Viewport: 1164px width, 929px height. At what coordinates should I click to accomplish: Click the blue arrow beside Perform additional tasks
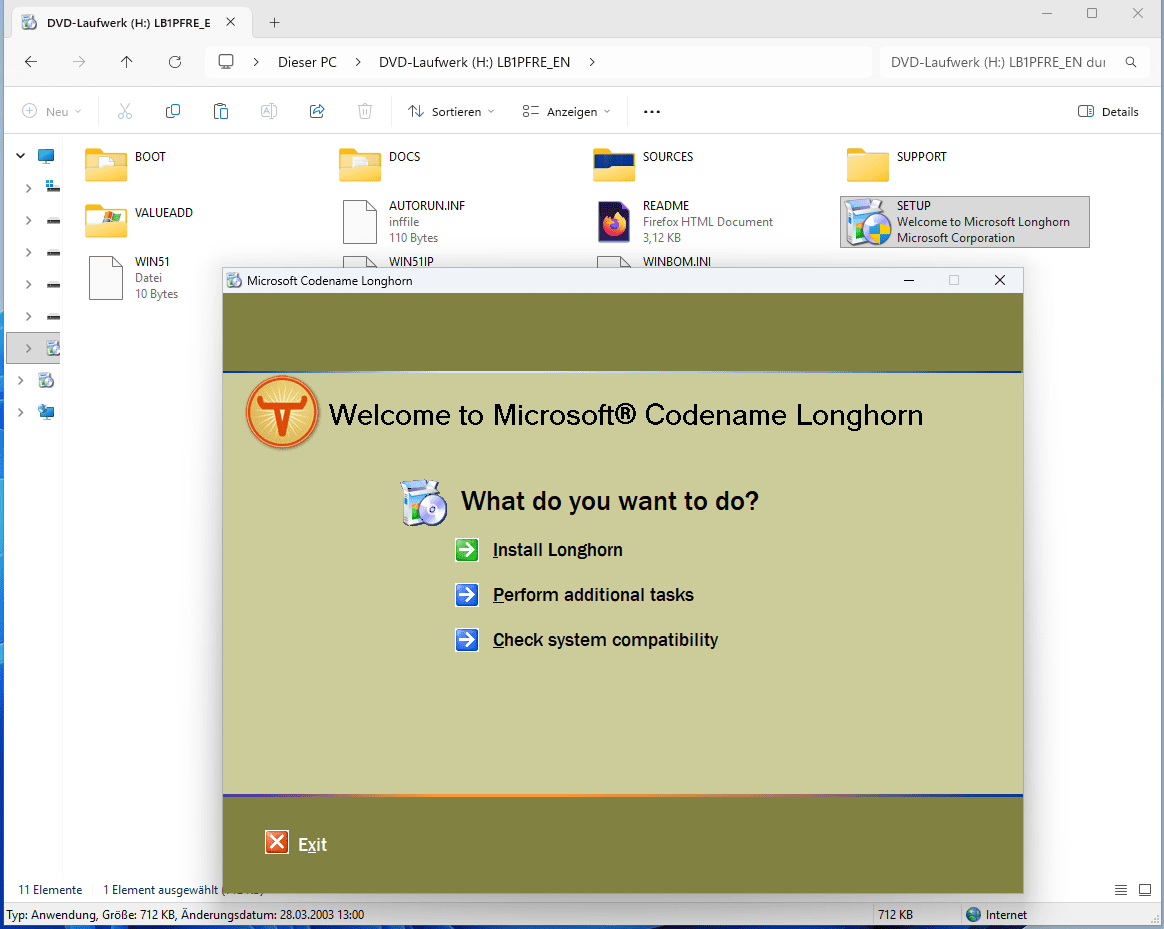coord(467,595)
